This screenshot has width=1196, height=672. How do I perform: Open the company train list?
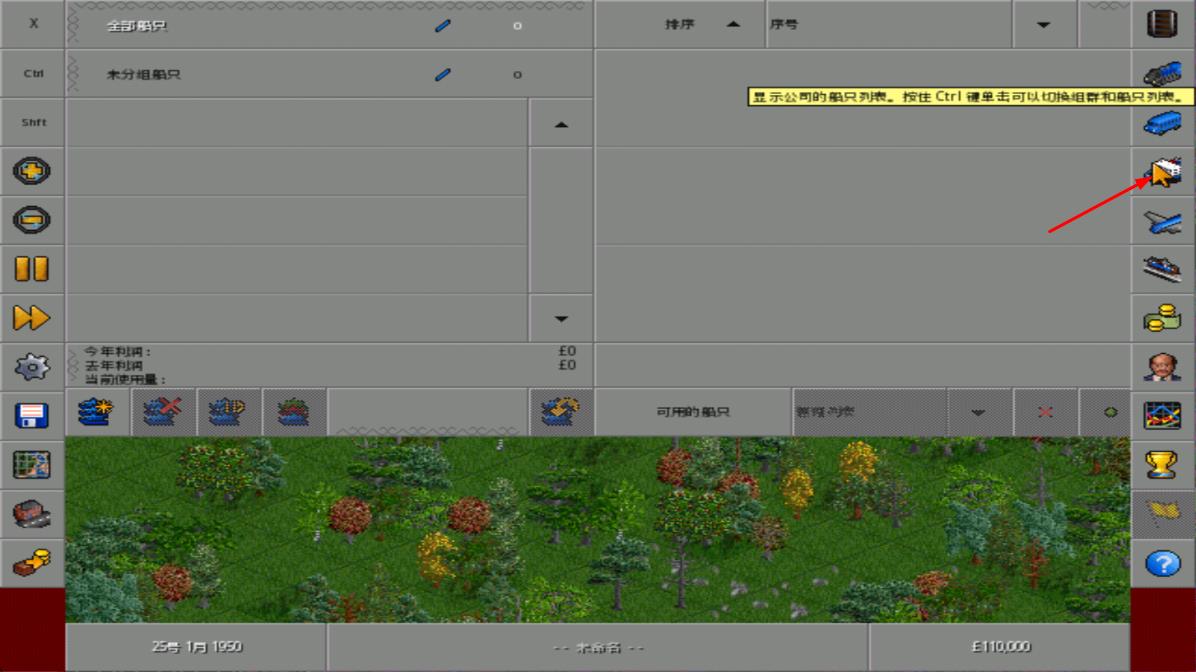pyautogui.click(x=1163, y=73)
